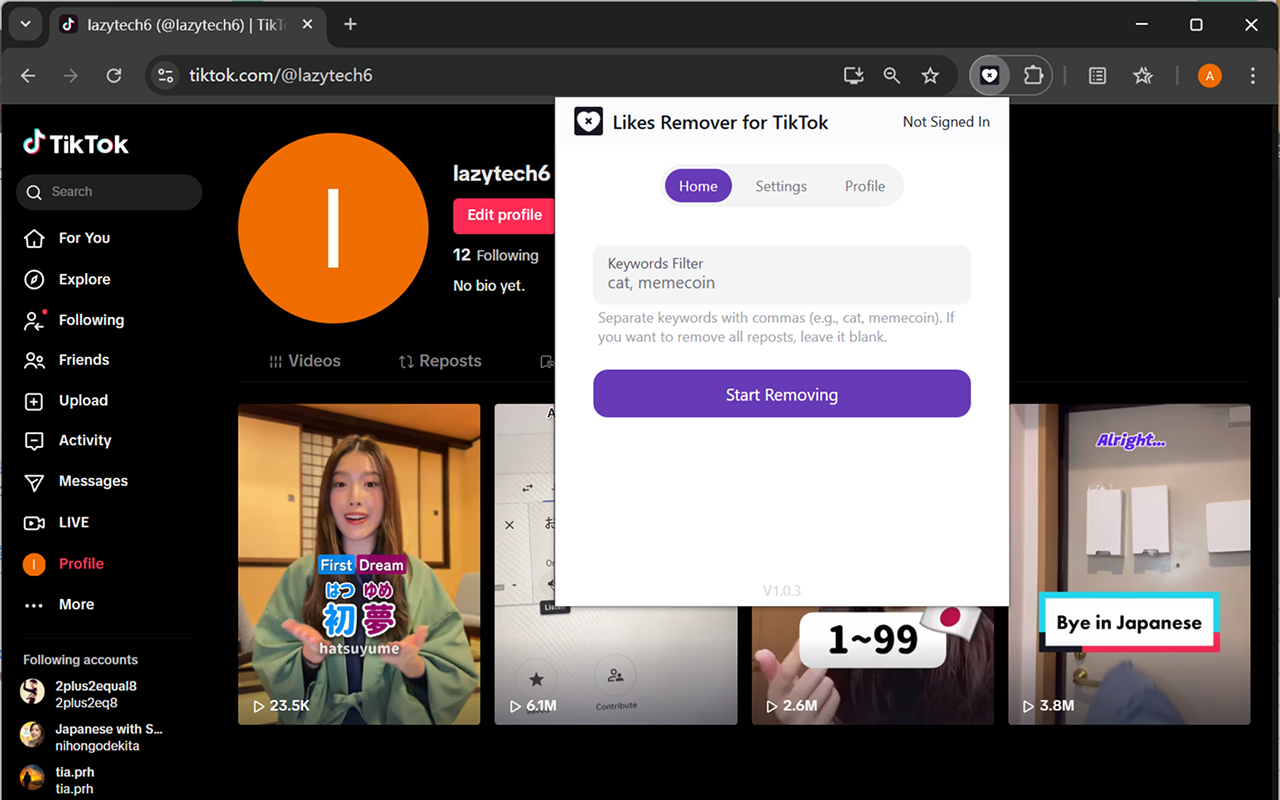Click the install app icon in address bar
The height and width of the screenshot is (800, 1280).
[x=853, y=75]
